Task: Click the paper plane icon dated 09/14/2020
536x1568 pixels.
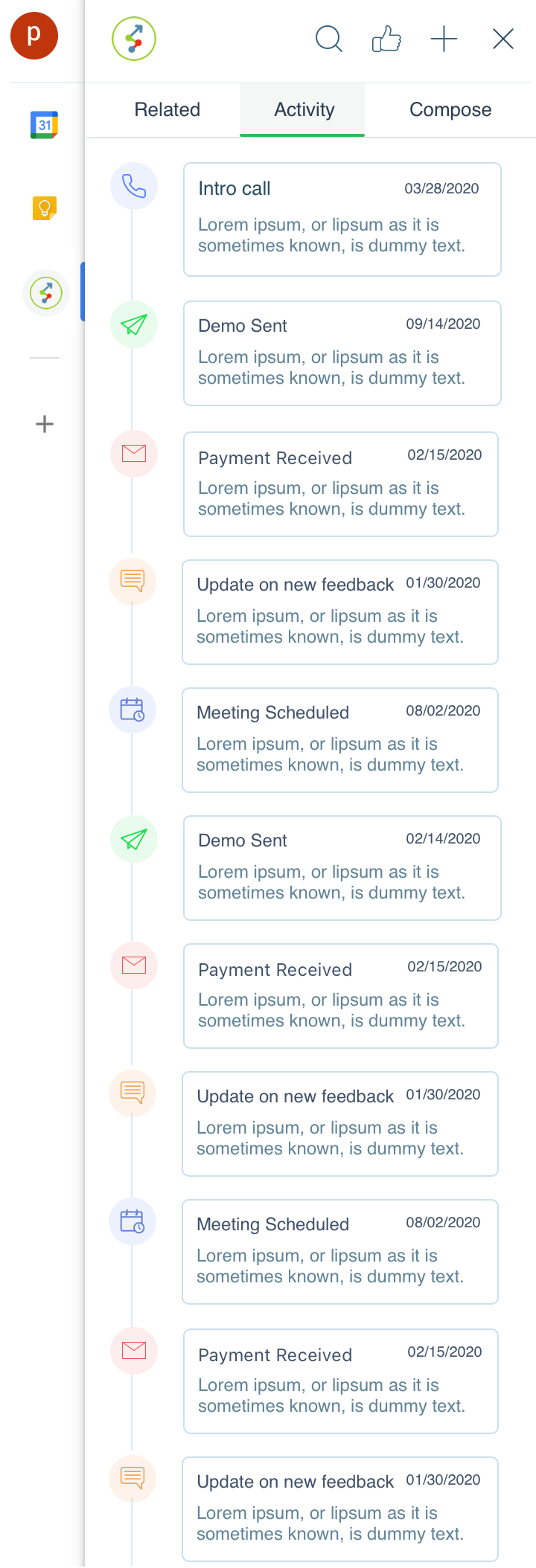Action: (134, 324)
